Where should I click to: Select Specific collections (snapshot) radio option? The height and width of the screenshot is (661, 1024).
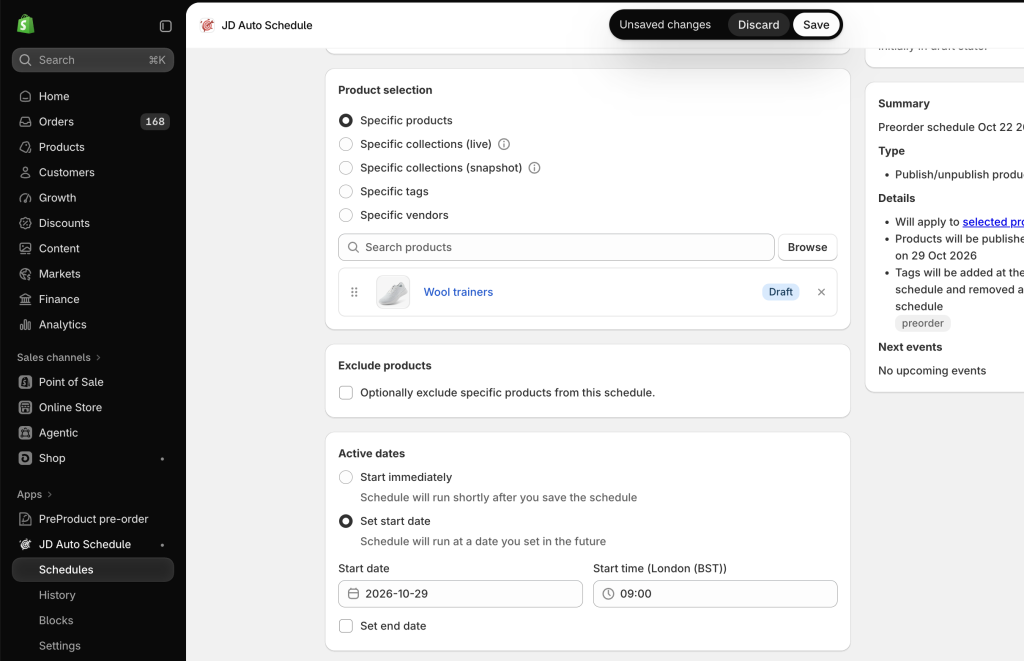click(346, 168)
